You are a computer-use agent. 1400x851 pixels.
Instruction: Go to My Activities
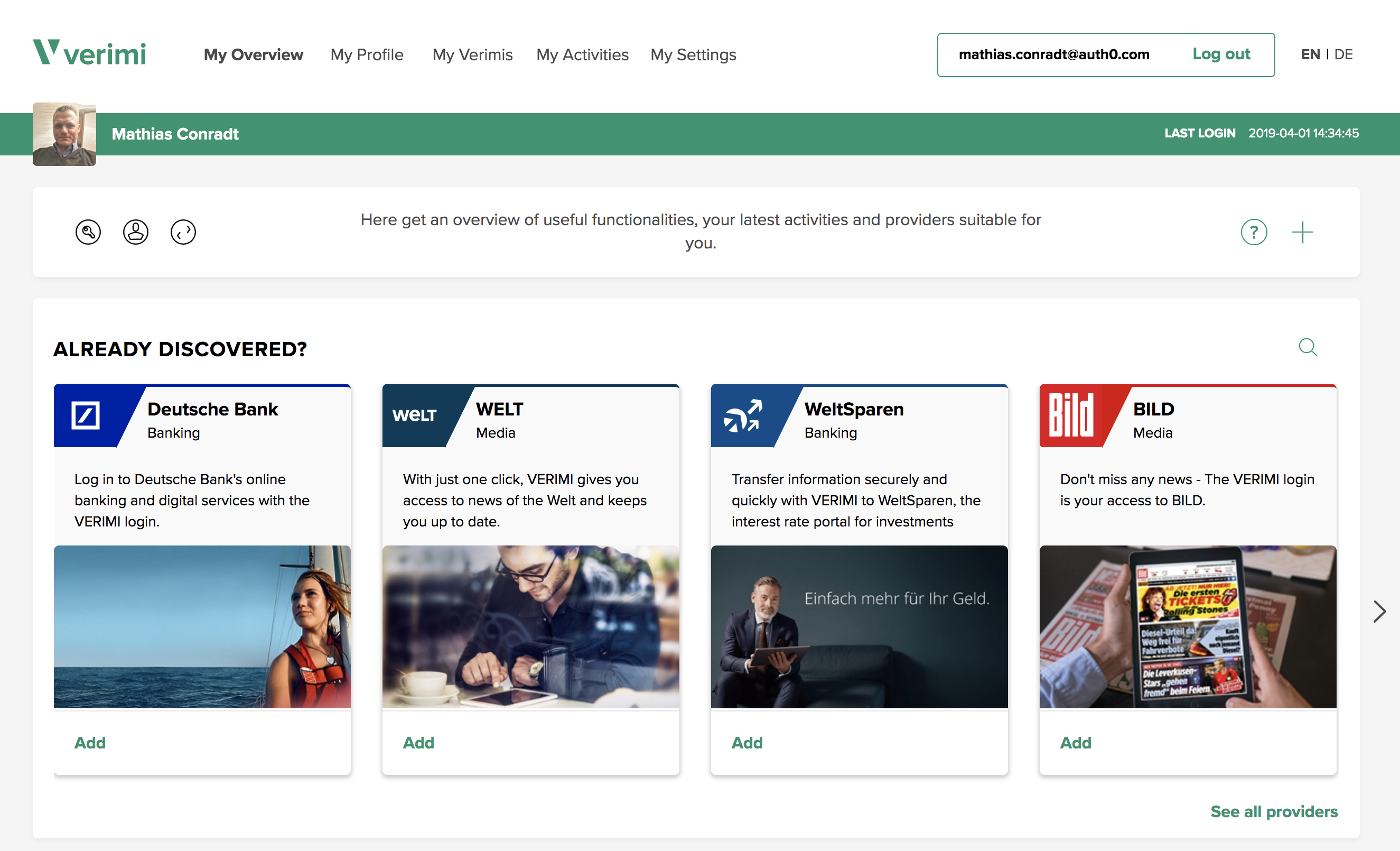click(582, 54)
